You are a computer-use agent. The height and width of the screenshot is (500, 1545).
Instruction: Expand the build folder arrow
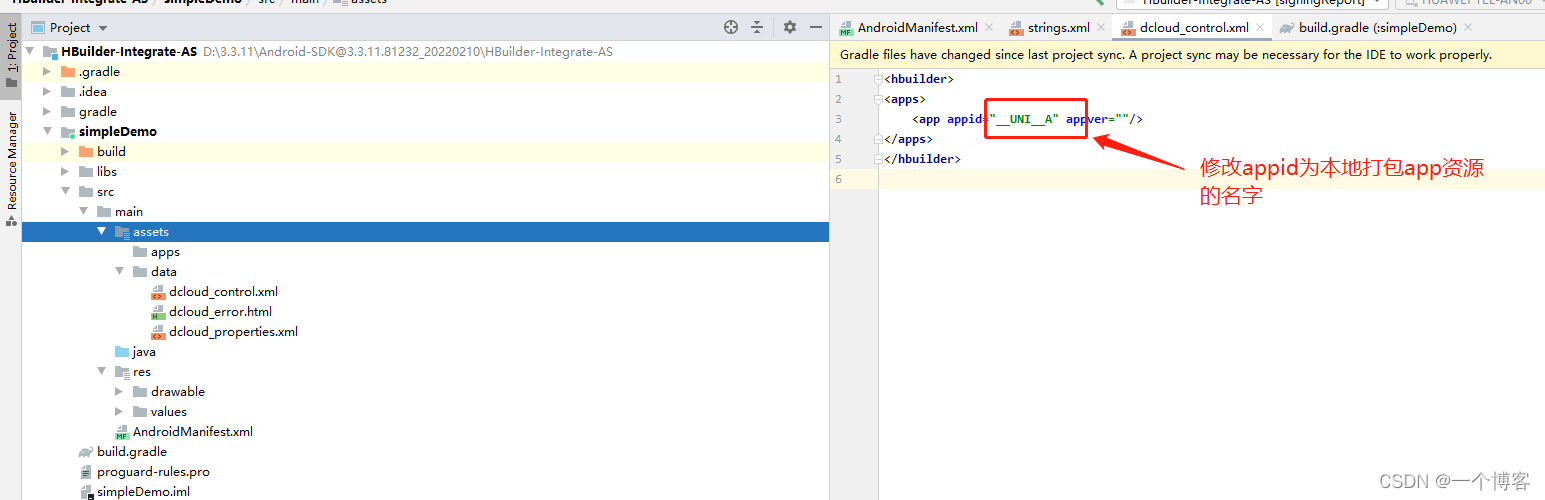click(65, 152)
